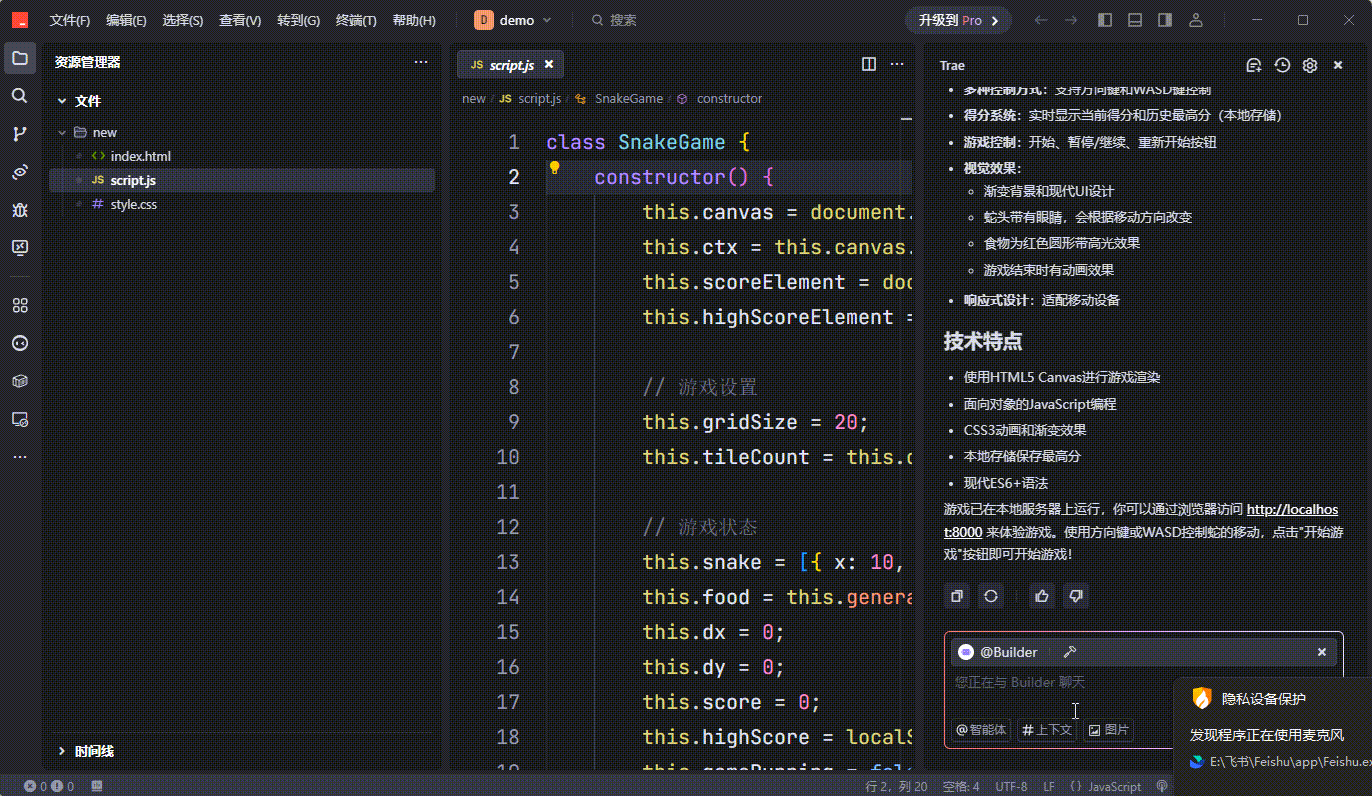Open the demo project dropdown
The image size is (1372, 796).
[x=513, y=20]
